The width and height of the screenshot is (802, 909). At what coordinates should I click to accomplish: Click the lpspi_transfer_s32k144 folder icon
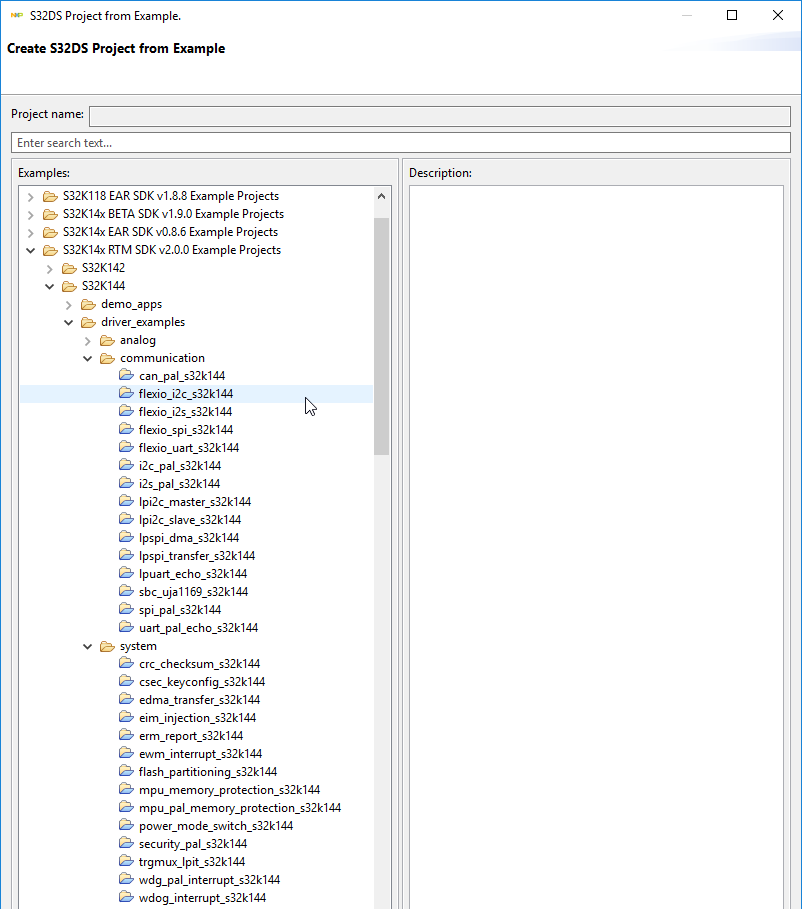click(126, 555)
